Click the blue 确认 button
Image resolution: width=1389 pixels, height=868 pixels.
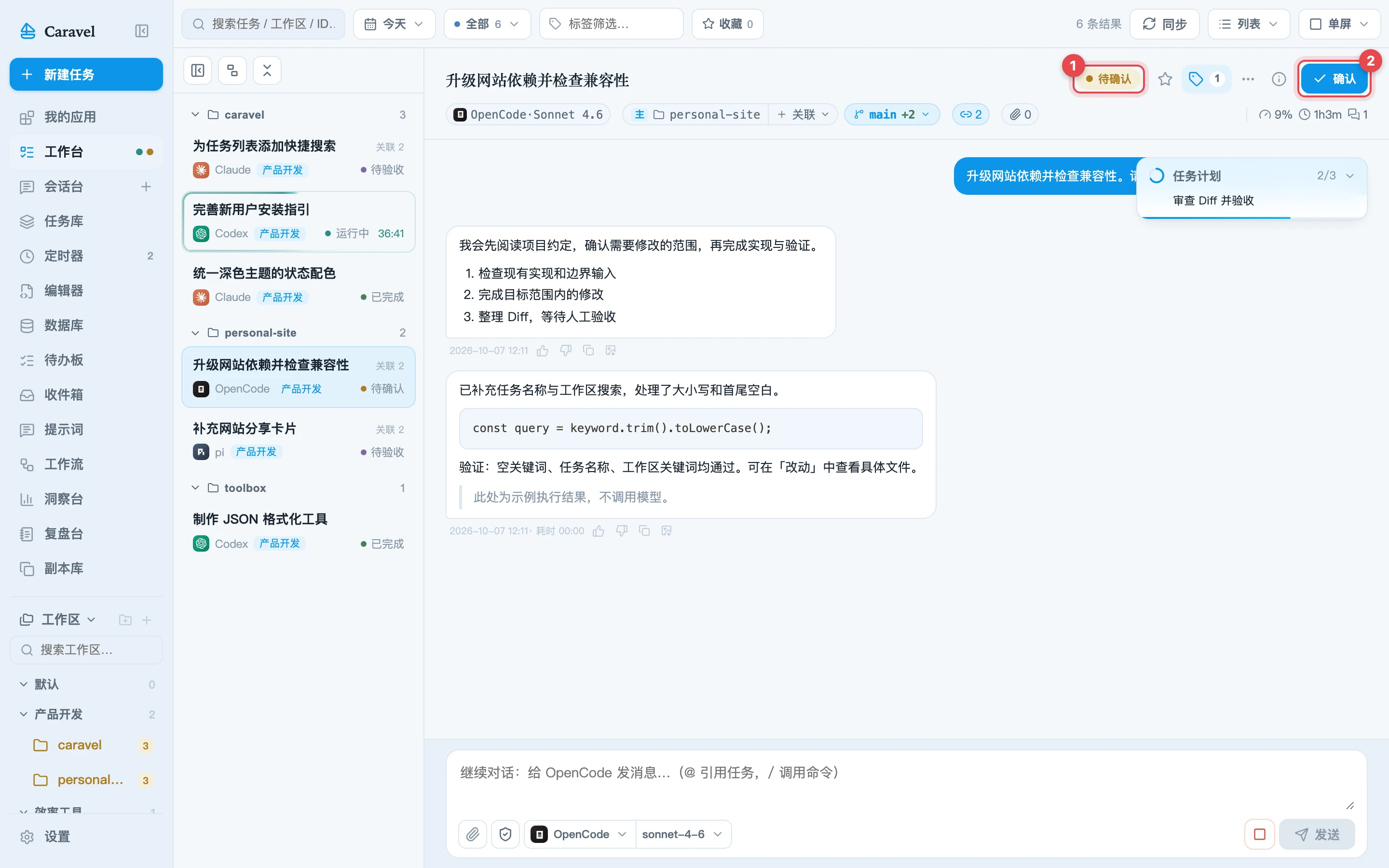click(x=1335, y=79)
